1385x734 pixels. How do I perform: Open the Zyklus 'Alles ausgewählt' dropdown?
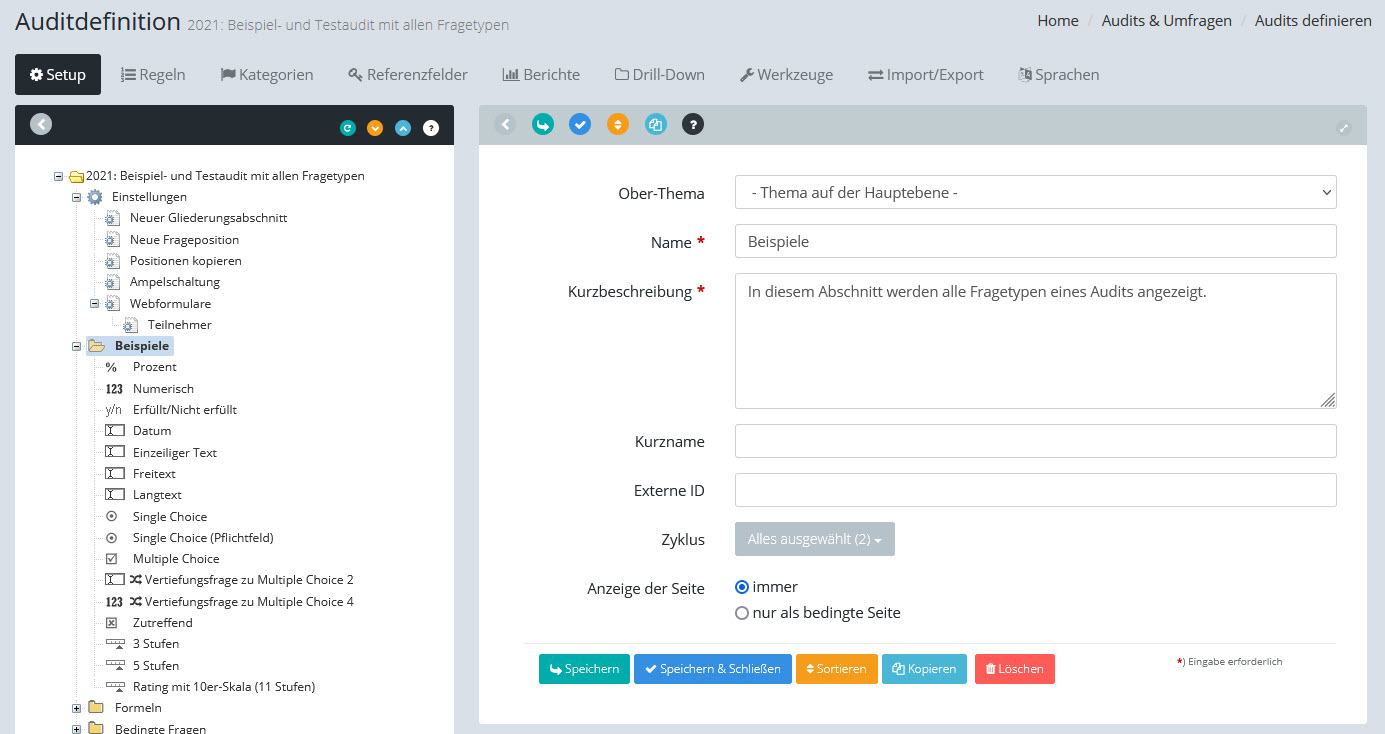814,539
